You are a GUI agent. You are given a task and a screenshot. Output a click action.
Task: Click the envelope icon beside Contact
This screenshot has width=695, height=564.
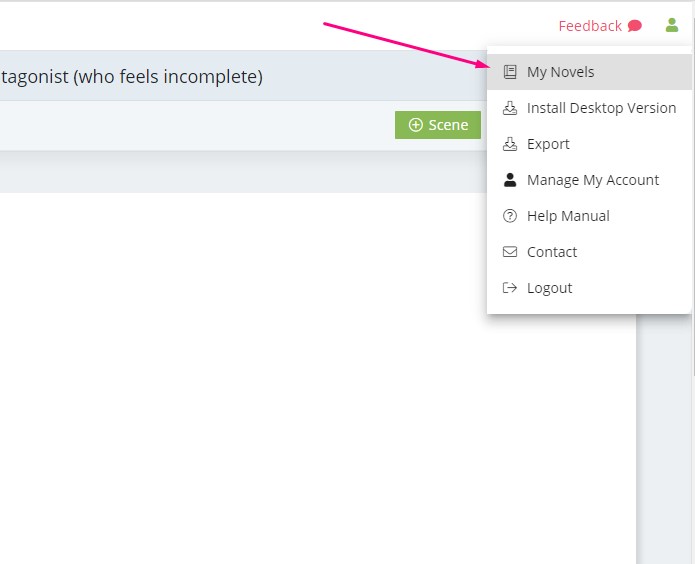(510, 252)
